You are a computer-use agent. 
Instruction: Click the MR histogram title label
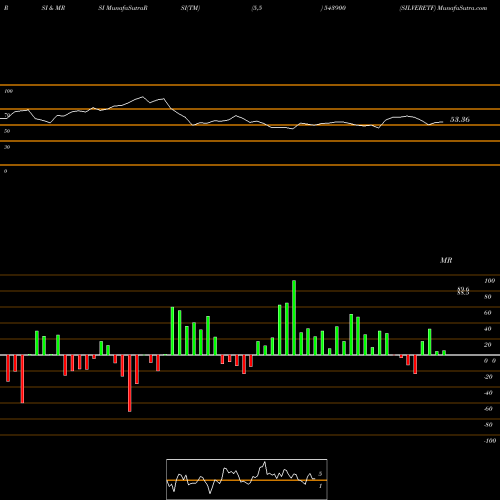446,260
